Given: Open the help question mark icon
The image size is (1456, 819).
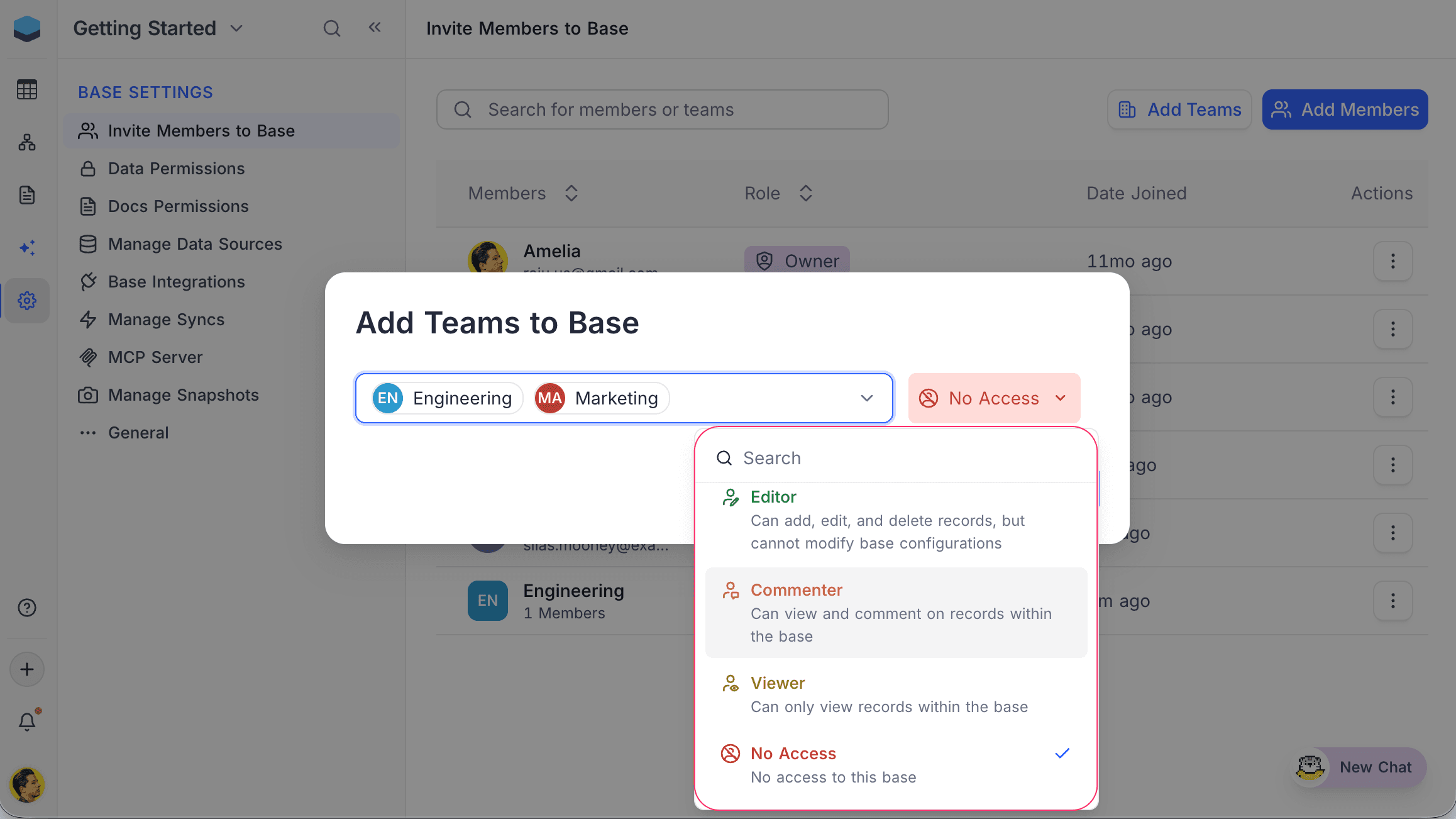Looking at the screenshot, I should pyautogui.click(x=27, y=608).
